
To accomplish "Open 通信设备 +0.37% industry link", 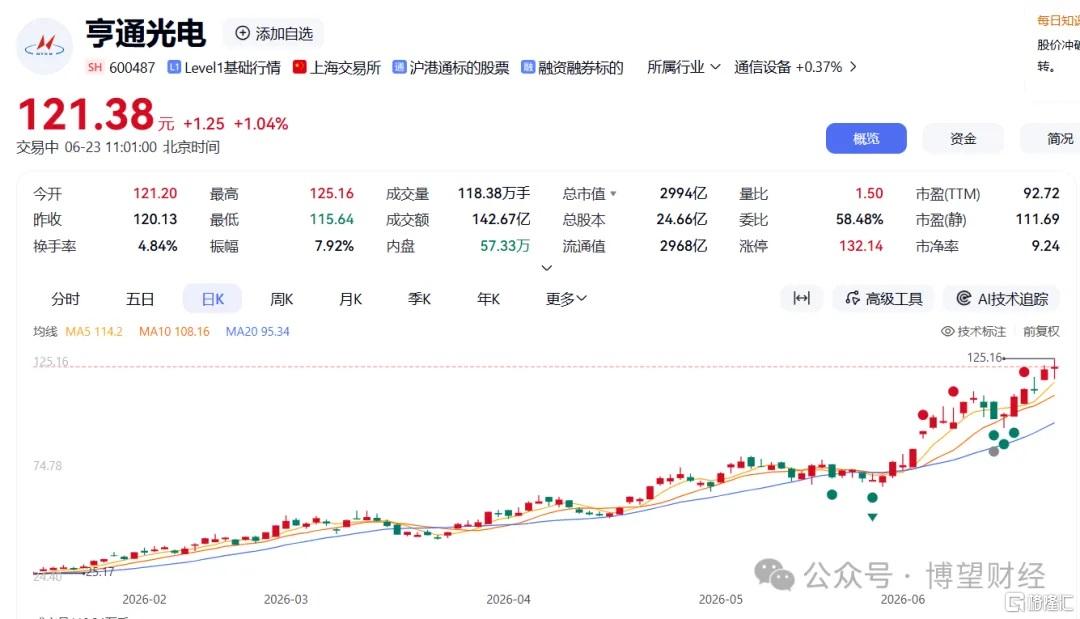I will [787, 67].
